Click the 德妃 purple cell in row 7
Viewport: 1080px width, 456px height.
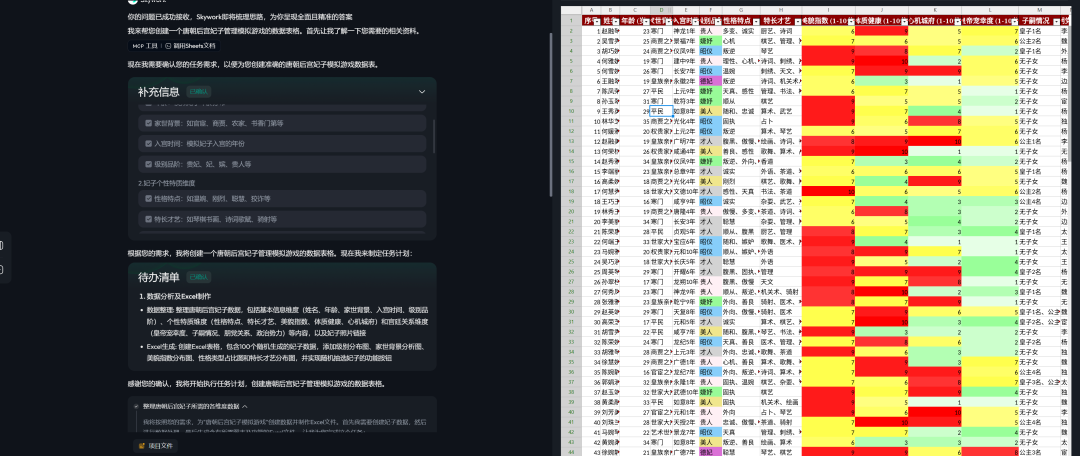coord(710,81)
